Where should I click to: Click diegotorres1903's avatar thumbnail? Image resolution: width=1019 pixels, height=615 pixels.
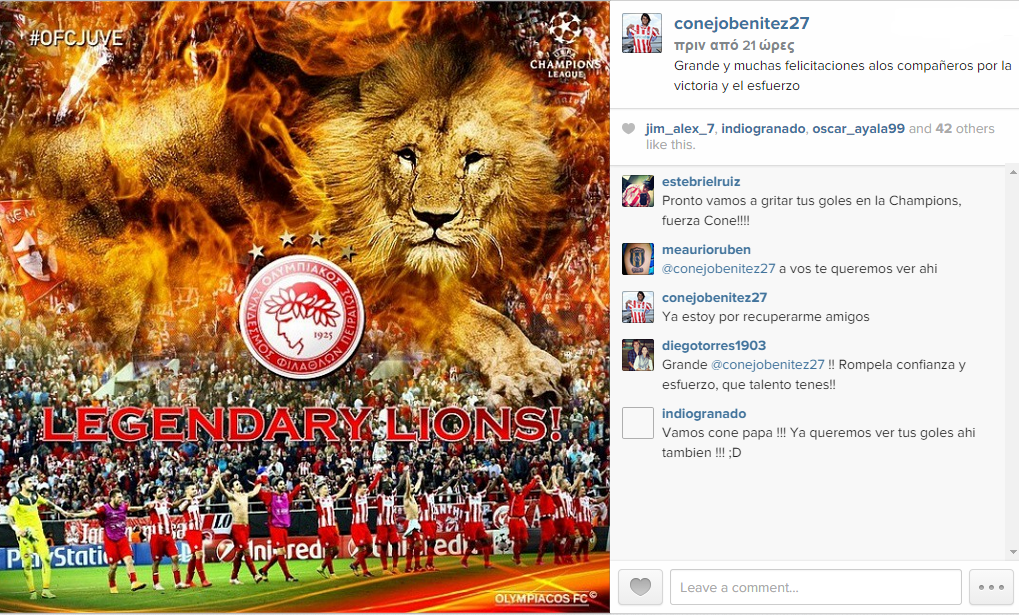638,355
